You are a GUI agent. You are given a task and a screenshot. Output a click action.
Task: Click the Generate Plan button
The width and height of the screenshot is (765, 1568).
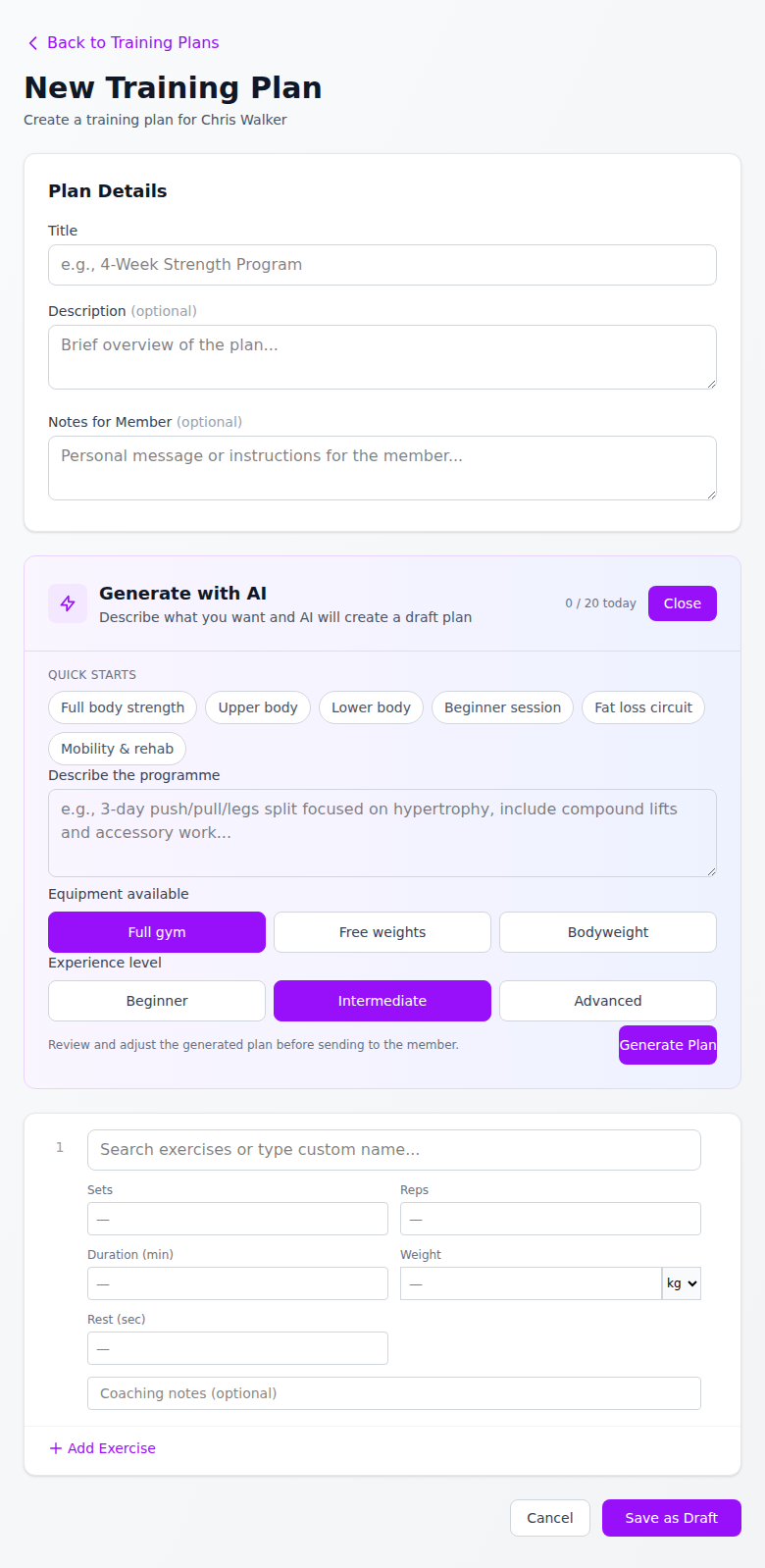(667, 1045)
